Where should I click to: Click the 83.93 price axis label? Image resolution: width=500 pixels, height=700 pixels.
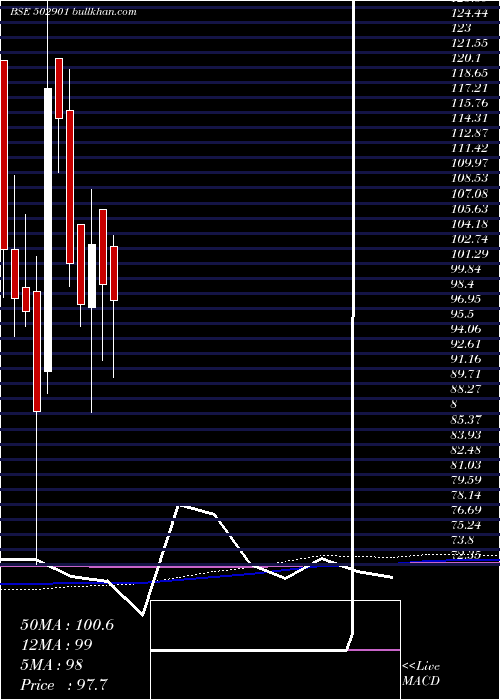pyautogui.click(x=466, y=434)
